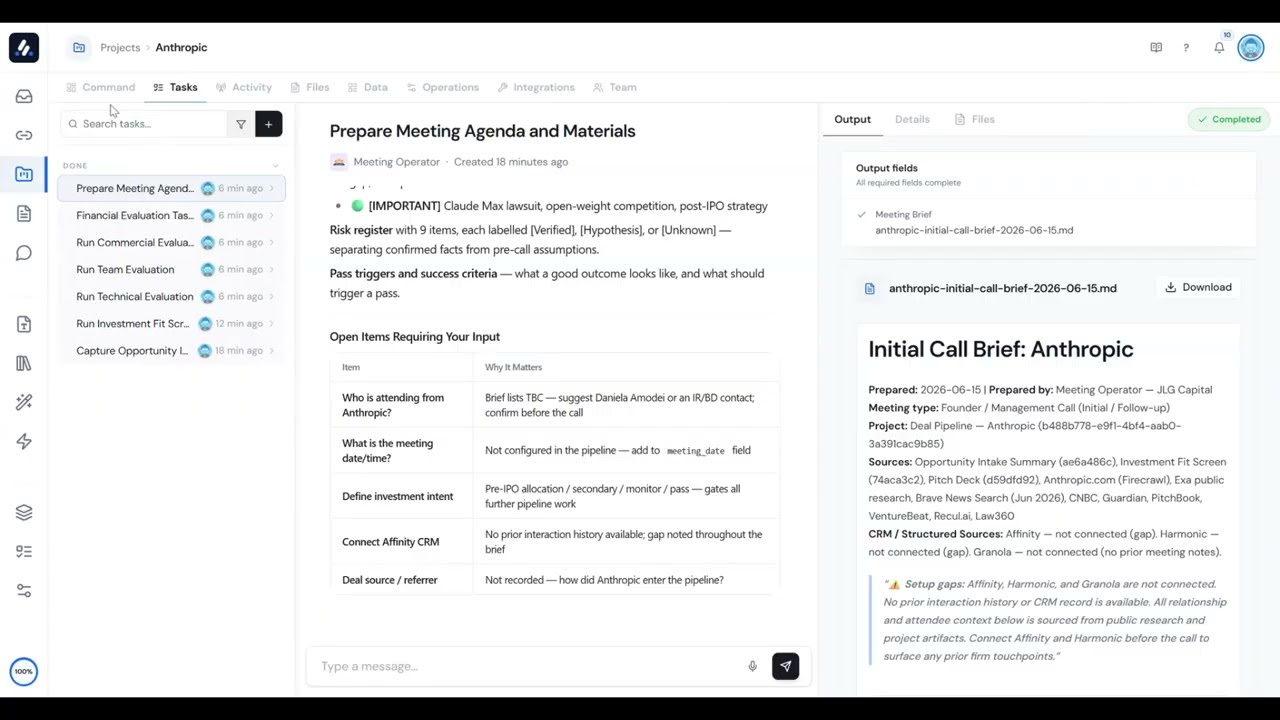Expand Prepare Meeting Agenda row chevron
Viewport: 1280px width, 720px height.
tap(271, 188)
